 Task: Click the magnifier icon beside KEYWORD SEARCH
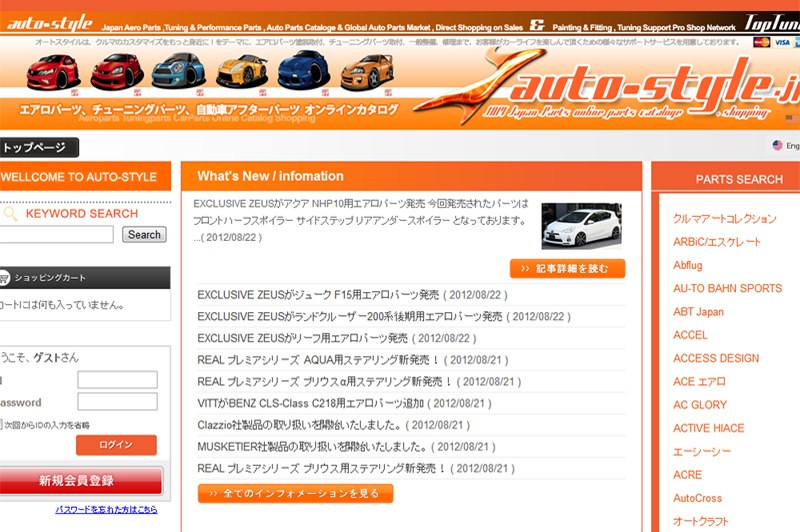pos(9,214)
